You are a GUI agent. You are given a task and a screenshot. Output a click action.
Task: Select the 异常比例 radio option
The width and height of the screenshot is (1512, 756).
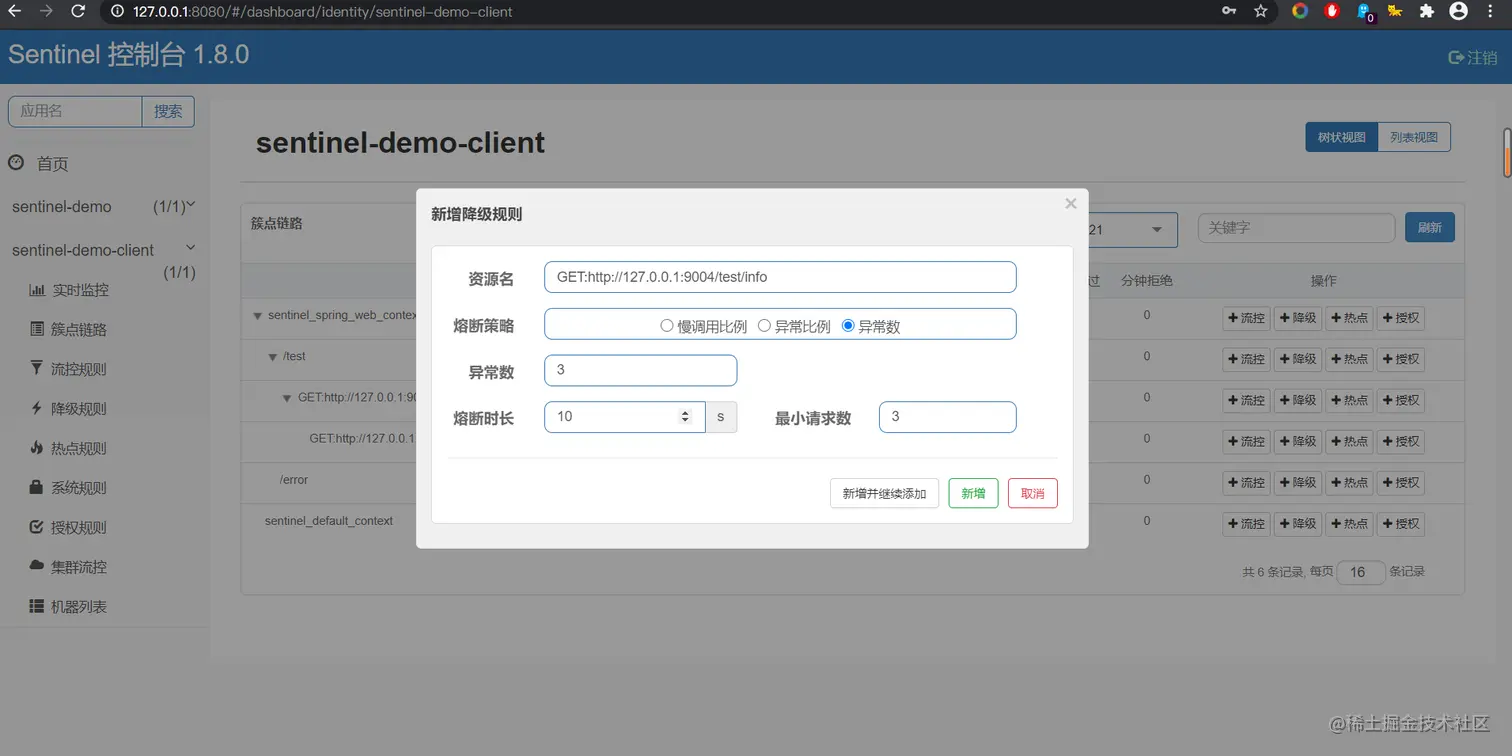click(764, 326)
